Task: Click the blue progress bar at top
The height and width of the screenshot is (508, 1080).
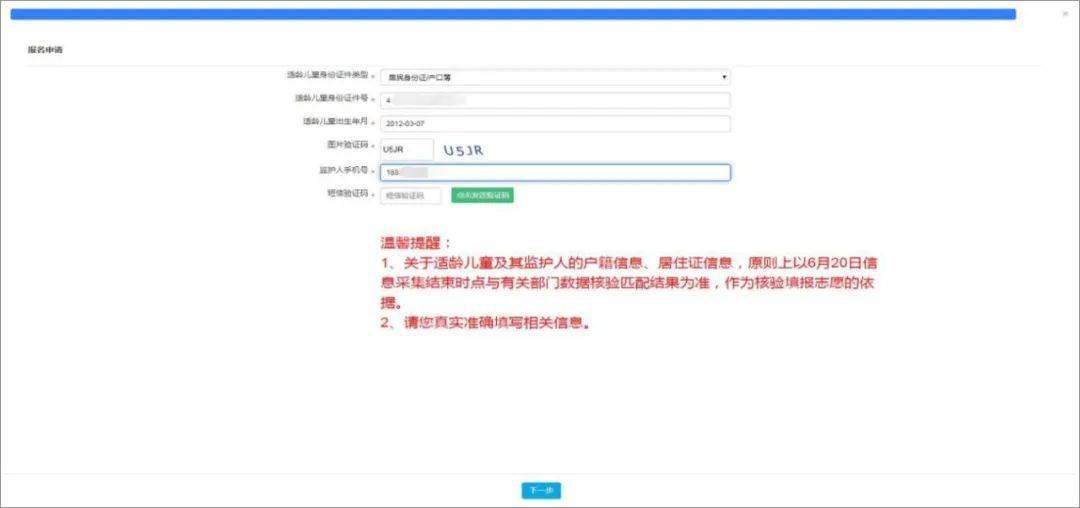Action: 513,14
